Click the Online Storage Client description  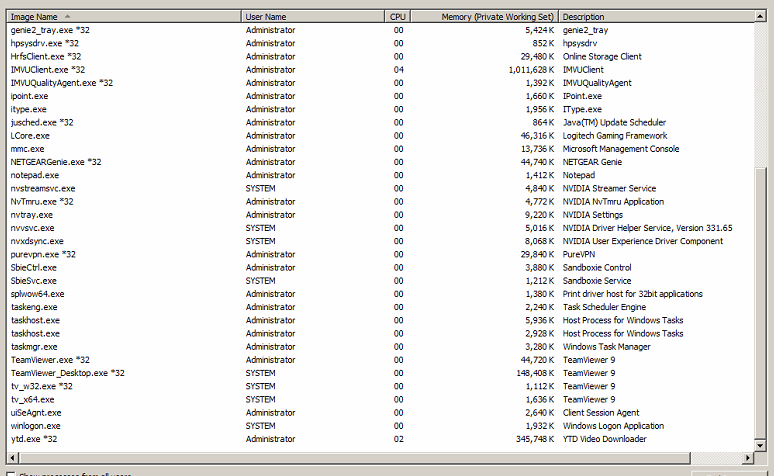coord(602,57)
